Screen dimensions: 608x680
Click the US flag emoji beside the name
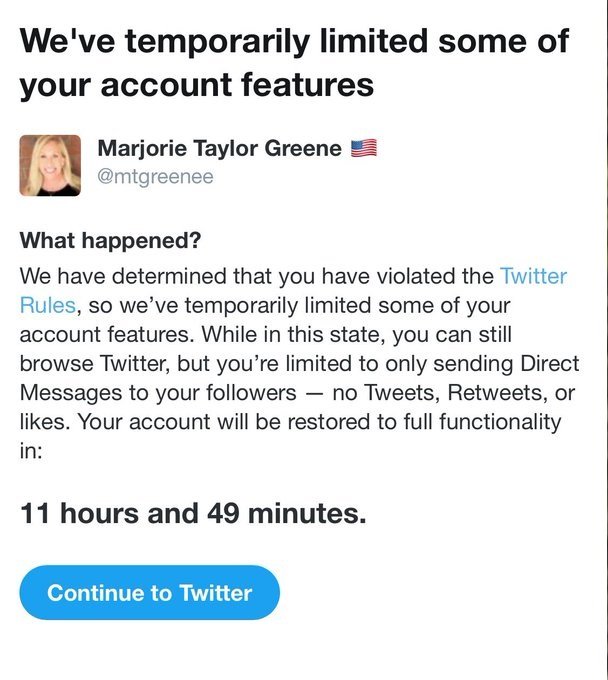(x=362, y=150)
